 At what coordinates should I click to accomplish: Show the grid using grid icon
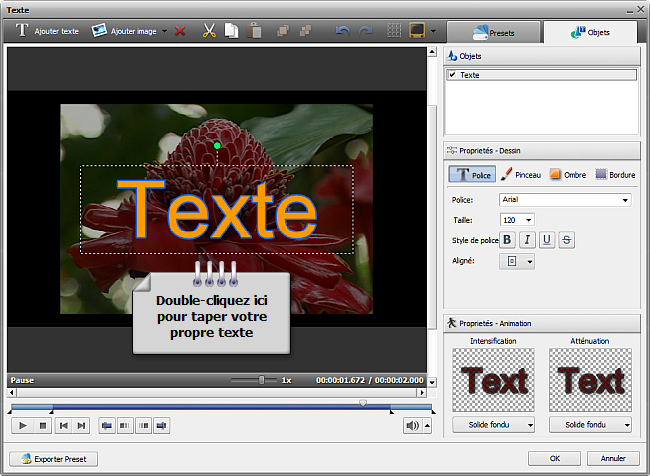[x=395, y=31]
